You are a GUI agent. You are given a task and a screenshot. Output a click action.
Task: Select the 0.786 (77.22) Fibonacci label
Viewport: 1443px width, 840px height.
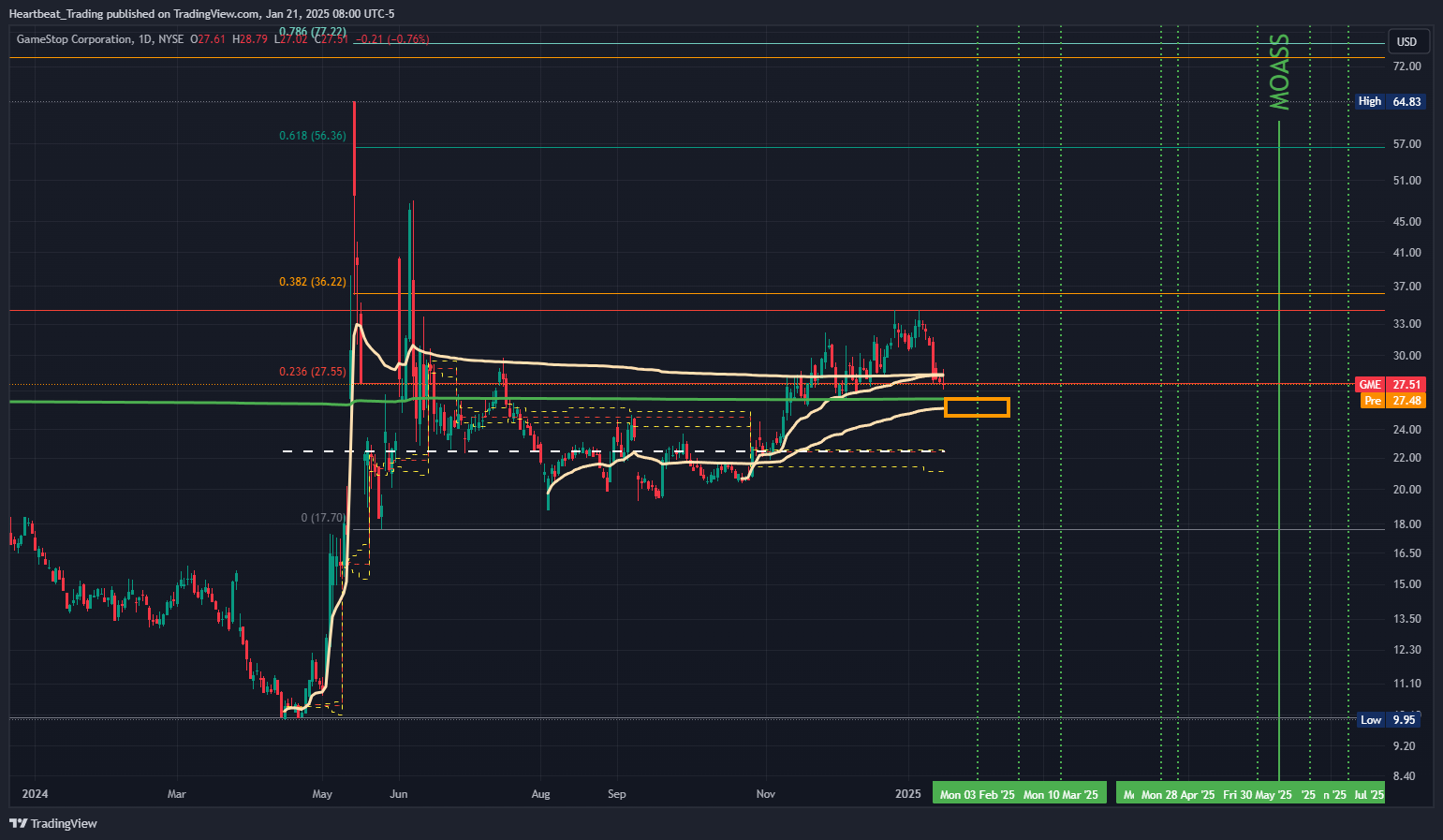coord(313,32)
